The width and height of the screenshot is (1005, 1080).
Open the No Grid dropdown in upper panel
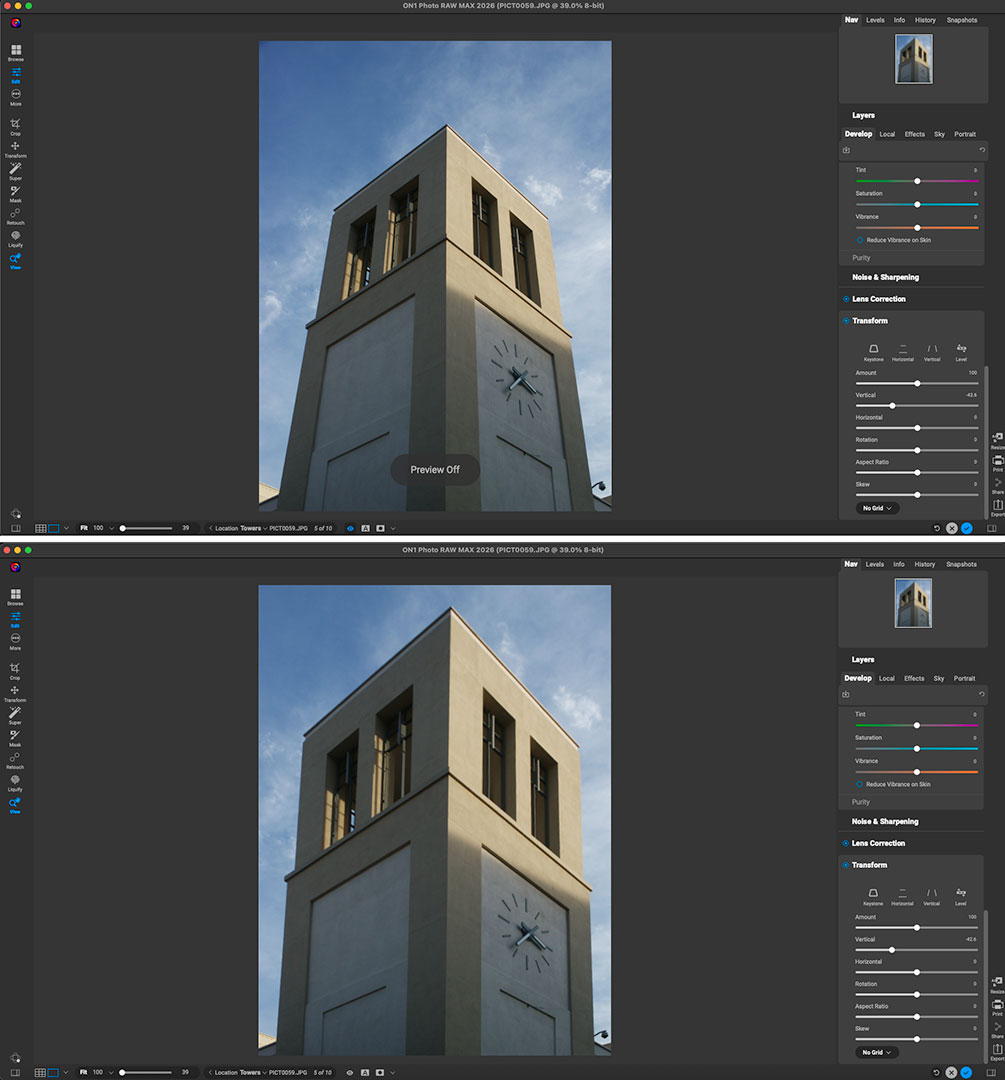coord(877,508)
